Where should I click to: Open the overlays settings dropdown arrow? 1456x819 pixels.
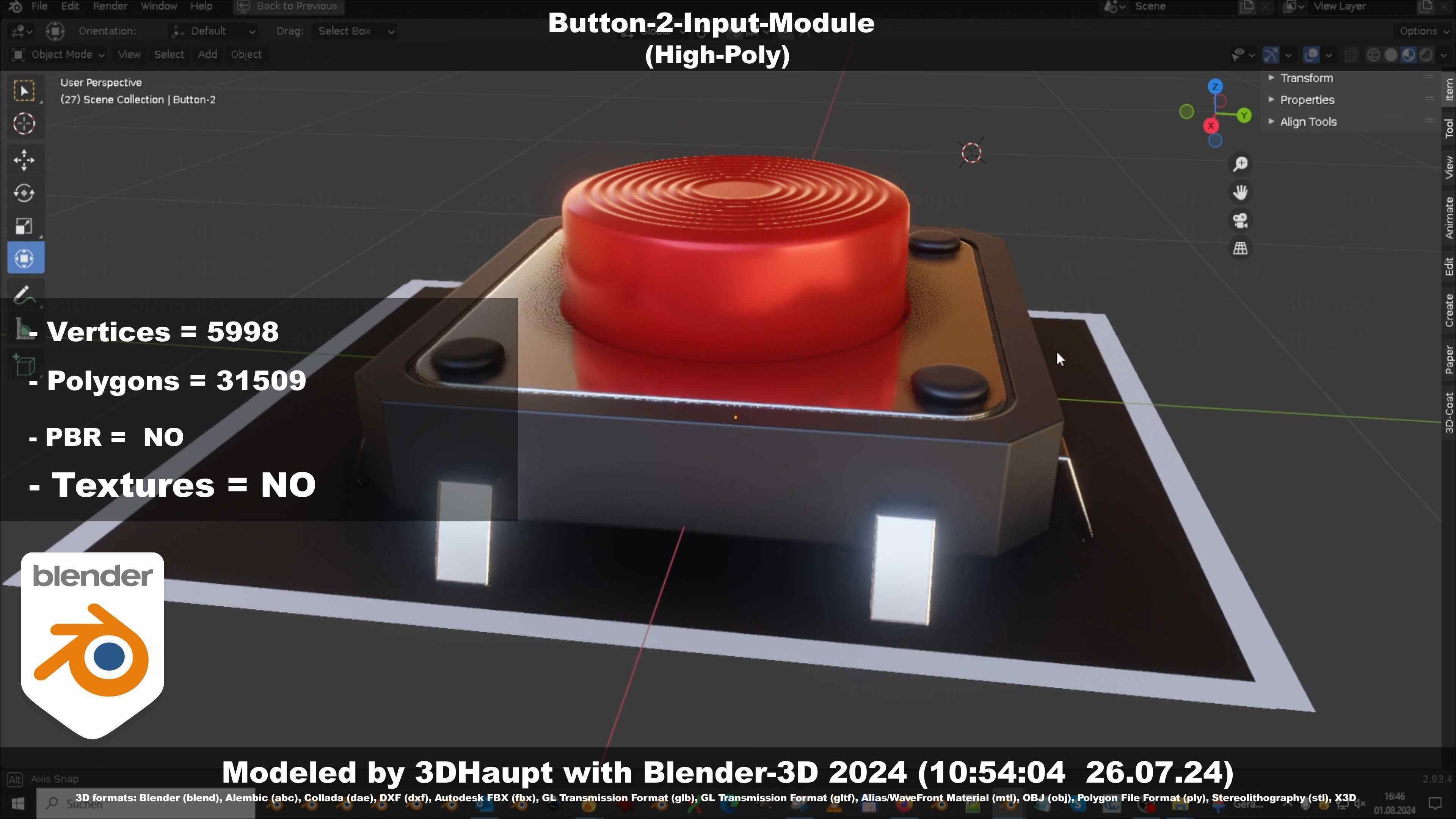point(1329,55)
